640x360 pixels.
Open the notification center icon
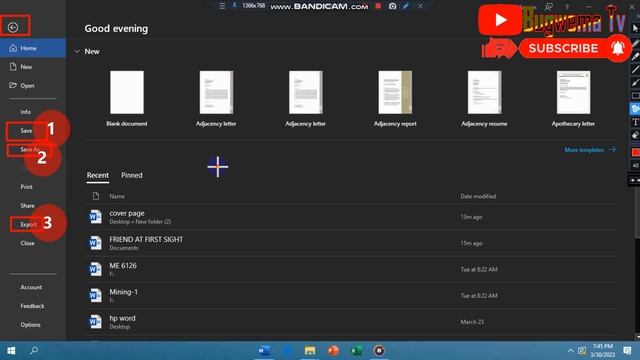pos(627,351)
